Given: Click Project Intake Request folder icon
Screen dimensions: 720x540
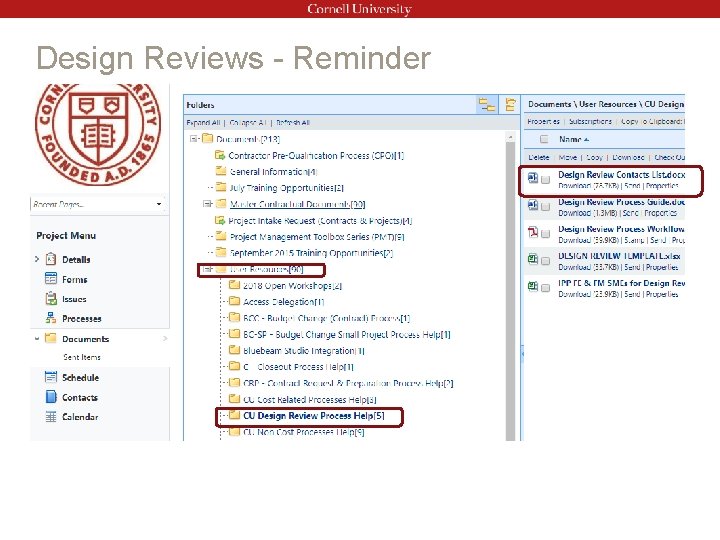Looking at the screenshot, I should (x=220, y=220).
